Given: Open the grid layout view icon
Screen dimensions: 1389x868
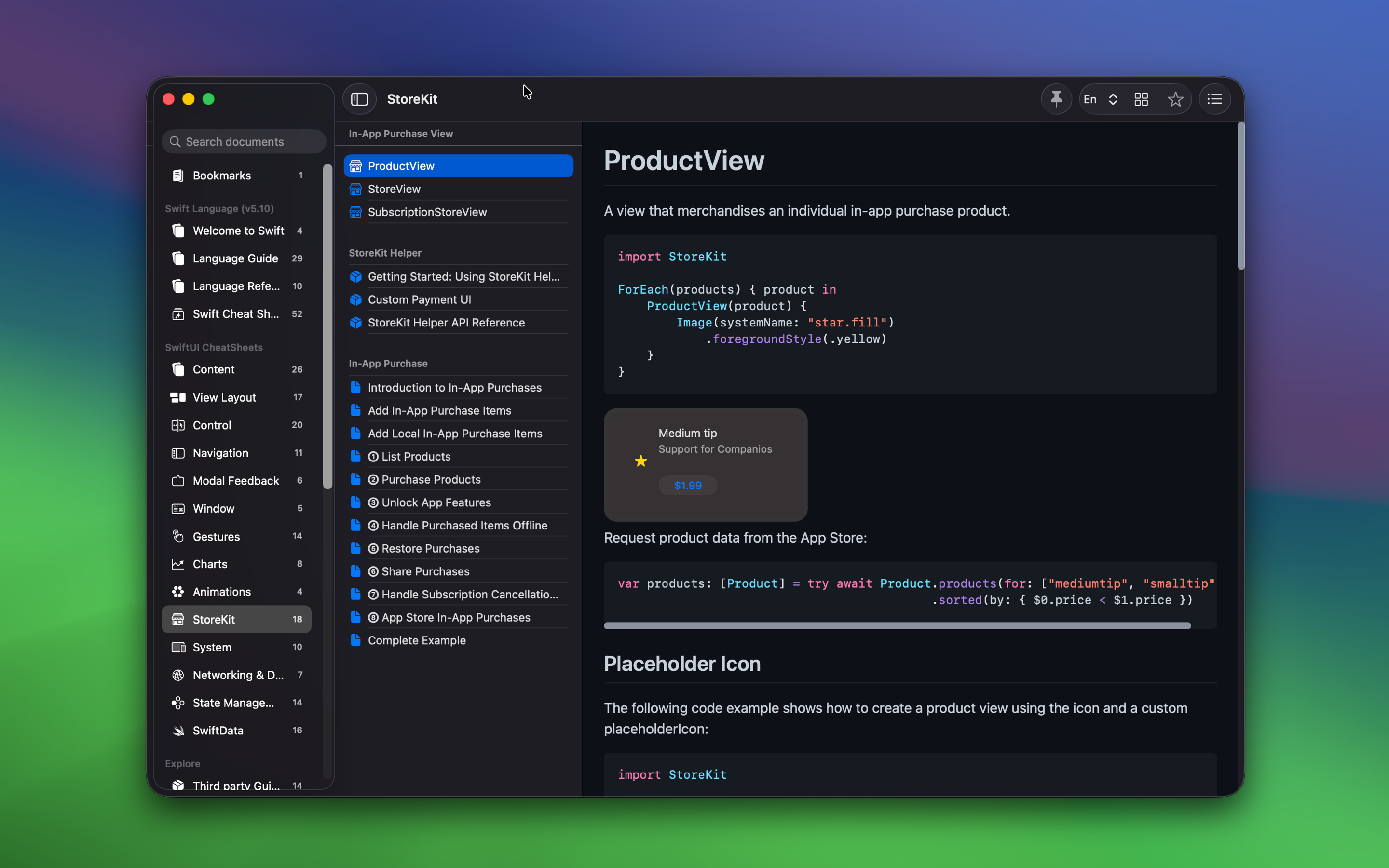Looking at the screenshot, I should pos(1141,99).
